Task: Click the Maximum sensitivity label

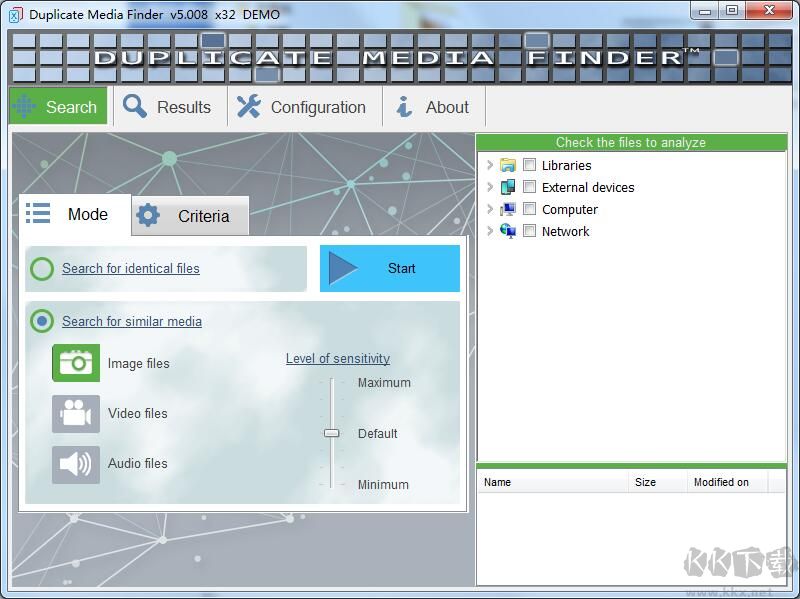Action: tap(384, 383)
